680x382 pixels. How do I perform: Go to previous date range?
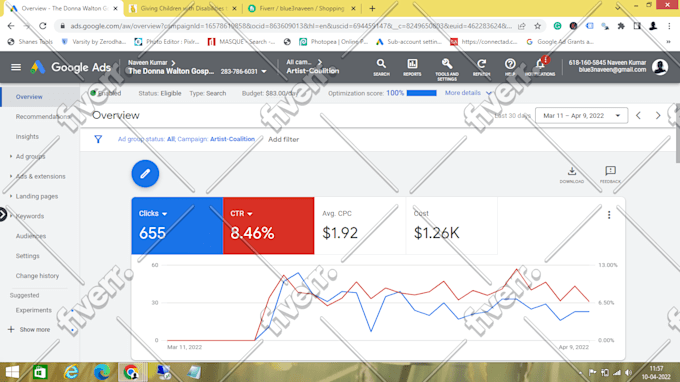click(638, 116)
